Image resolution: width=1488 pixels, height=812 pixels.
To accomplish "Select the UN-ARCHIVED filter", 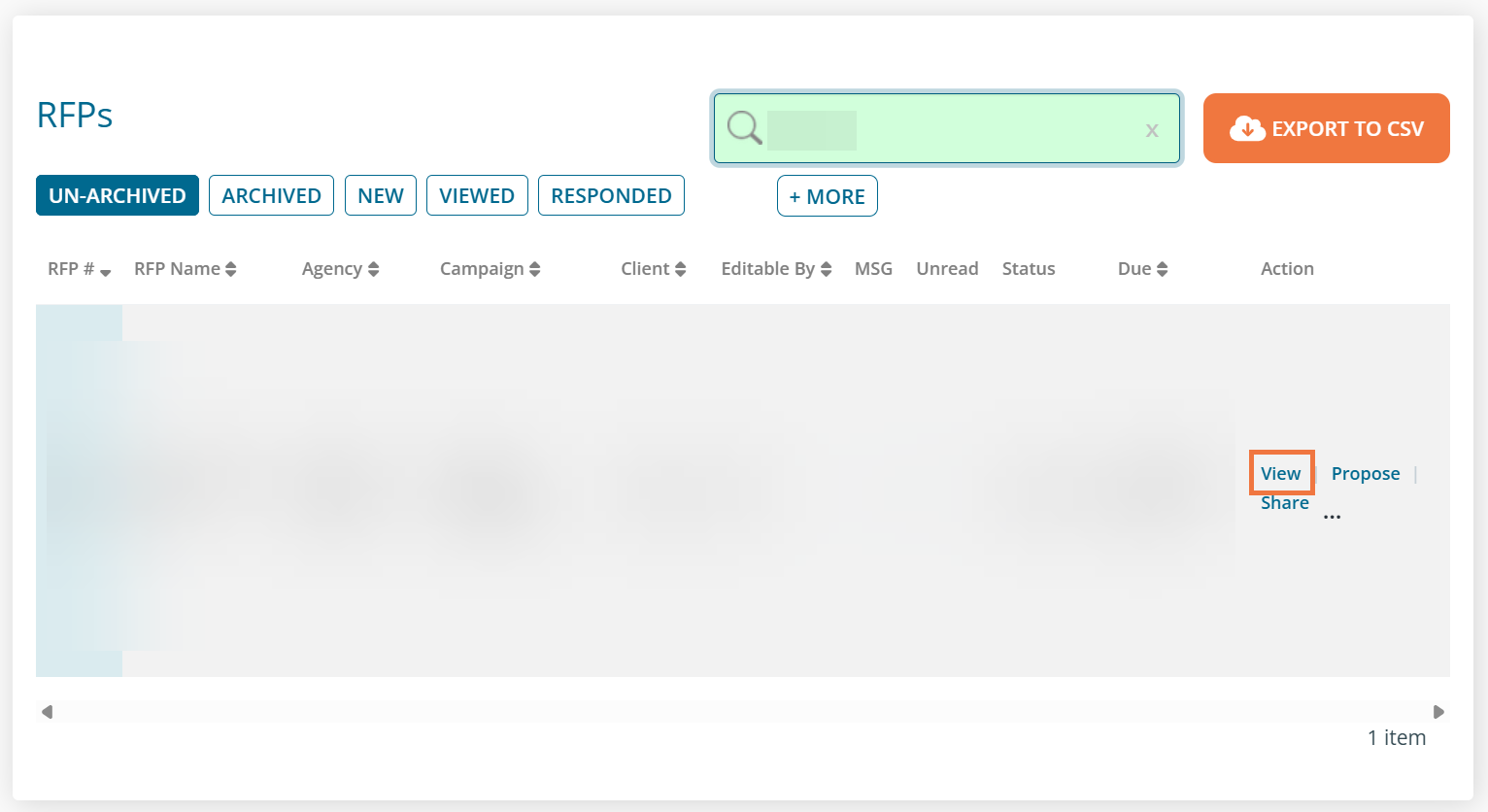I will (118, 195).
